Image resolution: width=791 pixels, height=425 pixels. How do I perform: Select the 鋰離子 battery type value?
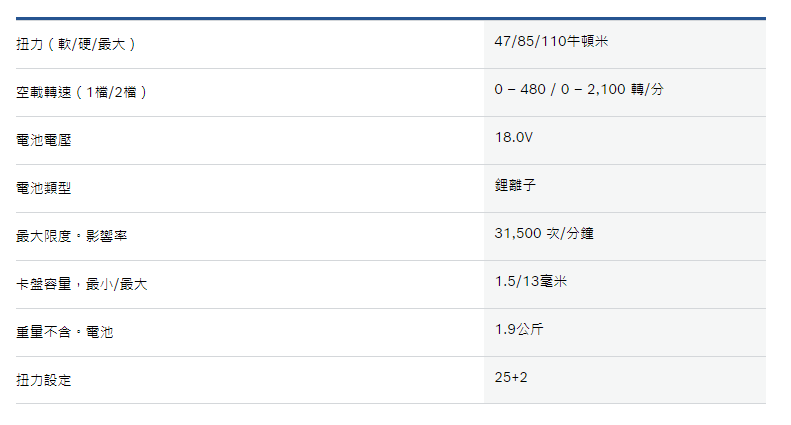(515, 185)
